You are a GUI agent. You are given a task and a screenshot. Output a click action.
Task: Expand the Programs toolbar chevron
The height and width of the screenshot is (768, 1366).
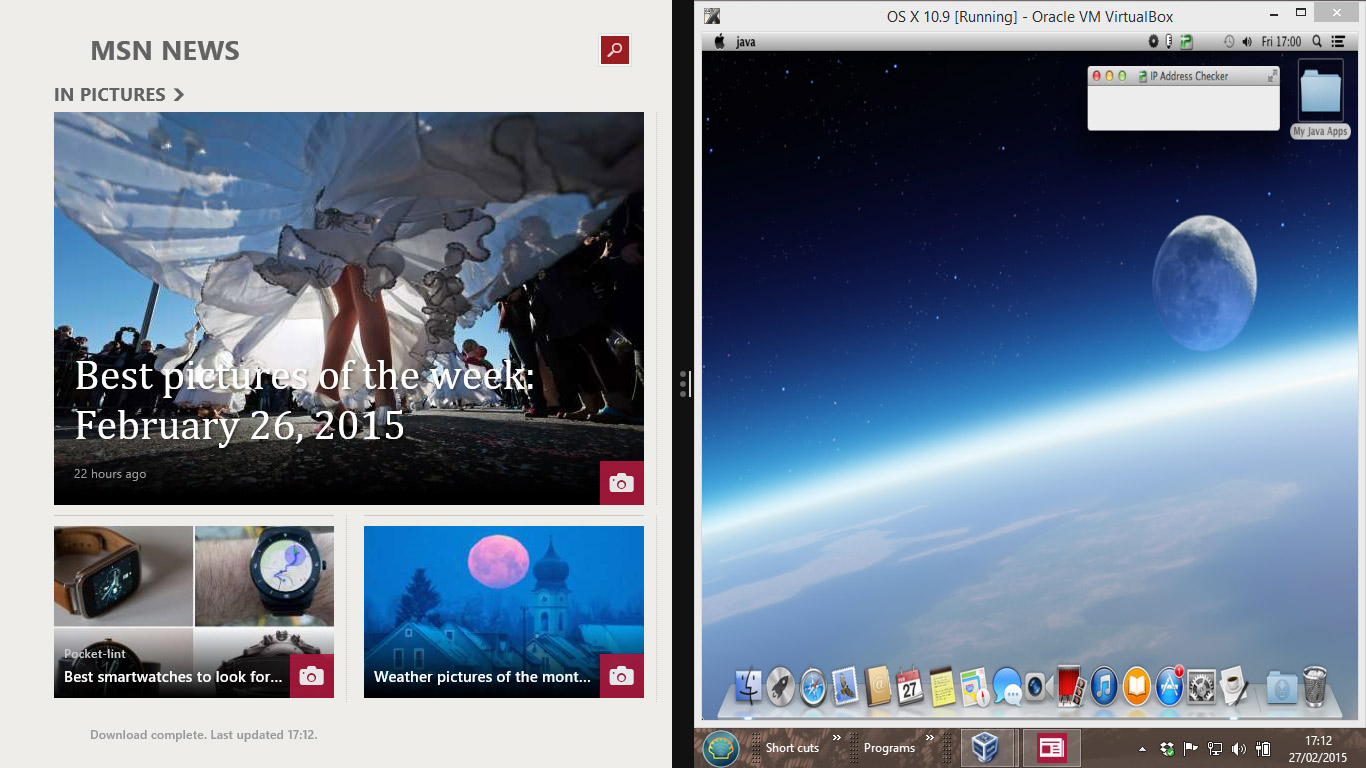coord(930,739)
